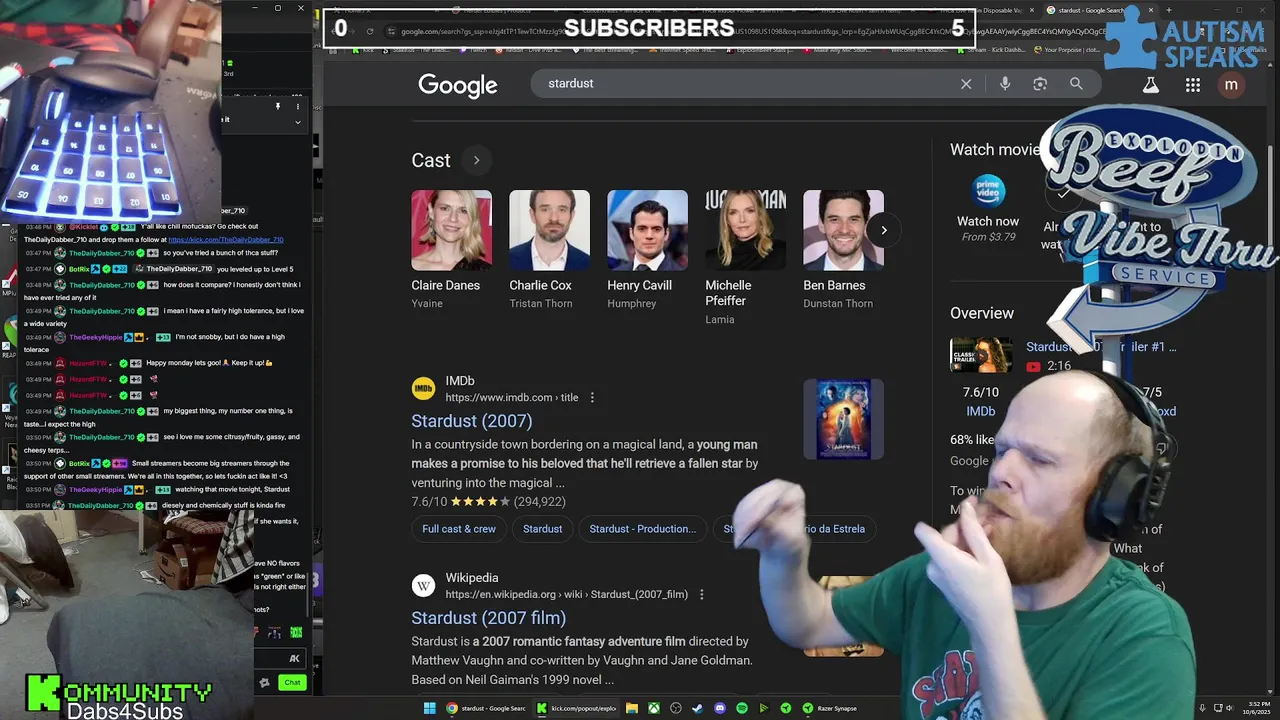Open Spotify from the taskbar
This screenshot has width=1280, height=720.
click(x=742, y=708)
